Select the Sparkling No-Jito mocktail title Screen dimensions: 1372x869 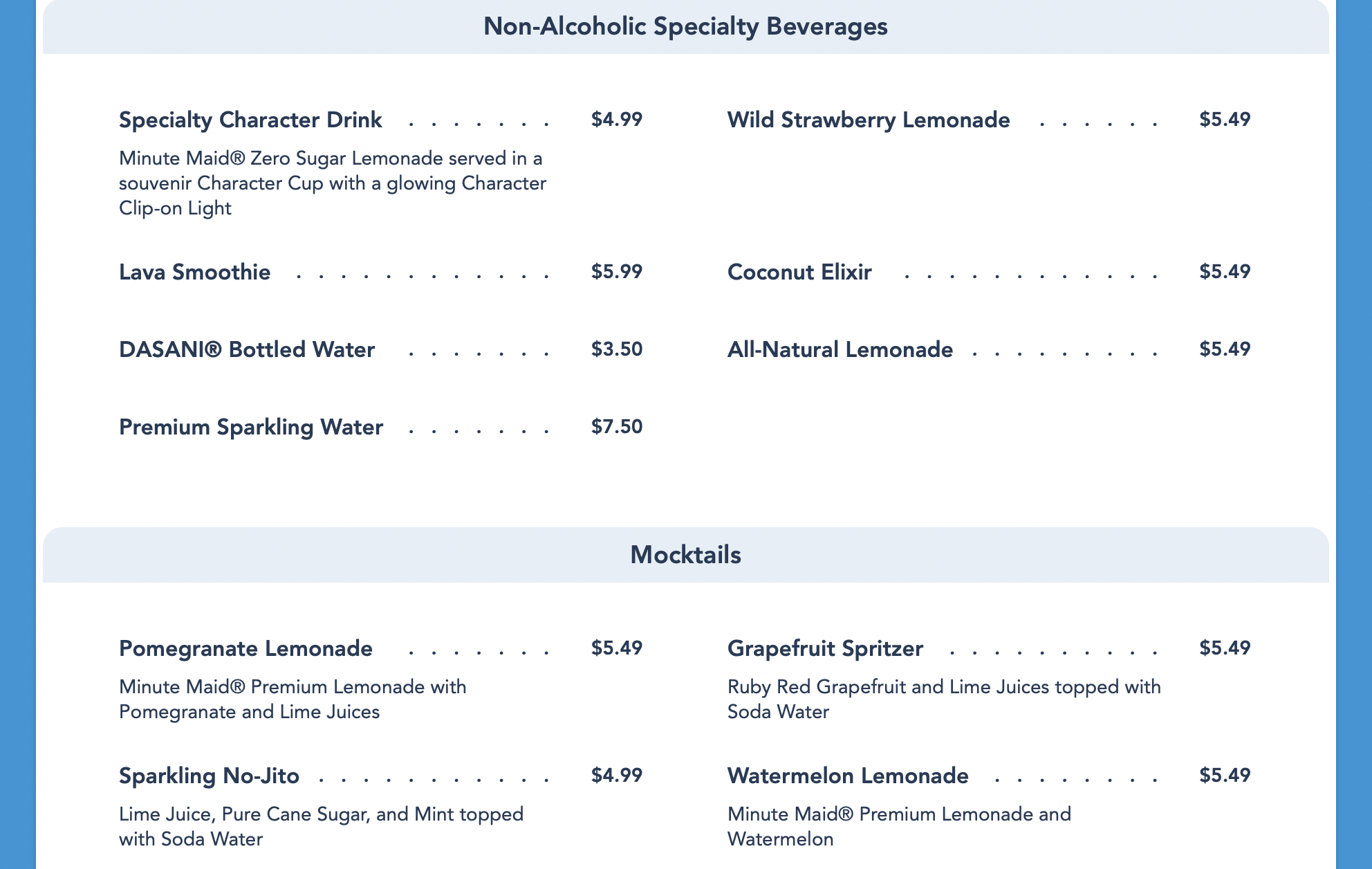(x=209, y=776)
